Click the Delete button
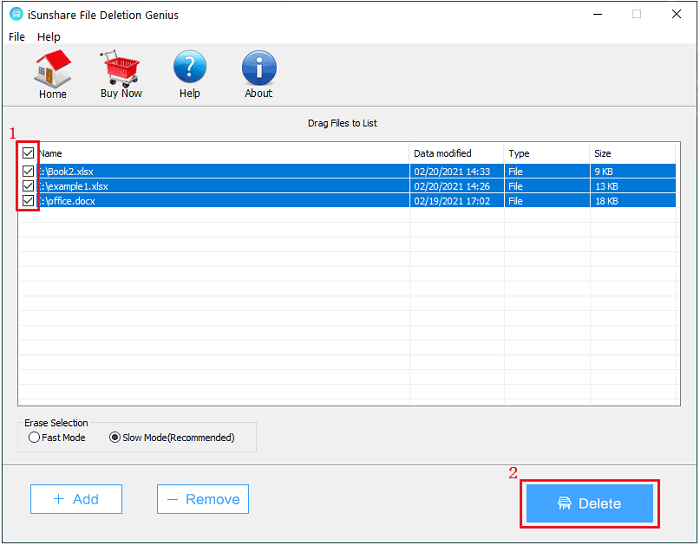This screenshot has width=700, height=545. 589,503
